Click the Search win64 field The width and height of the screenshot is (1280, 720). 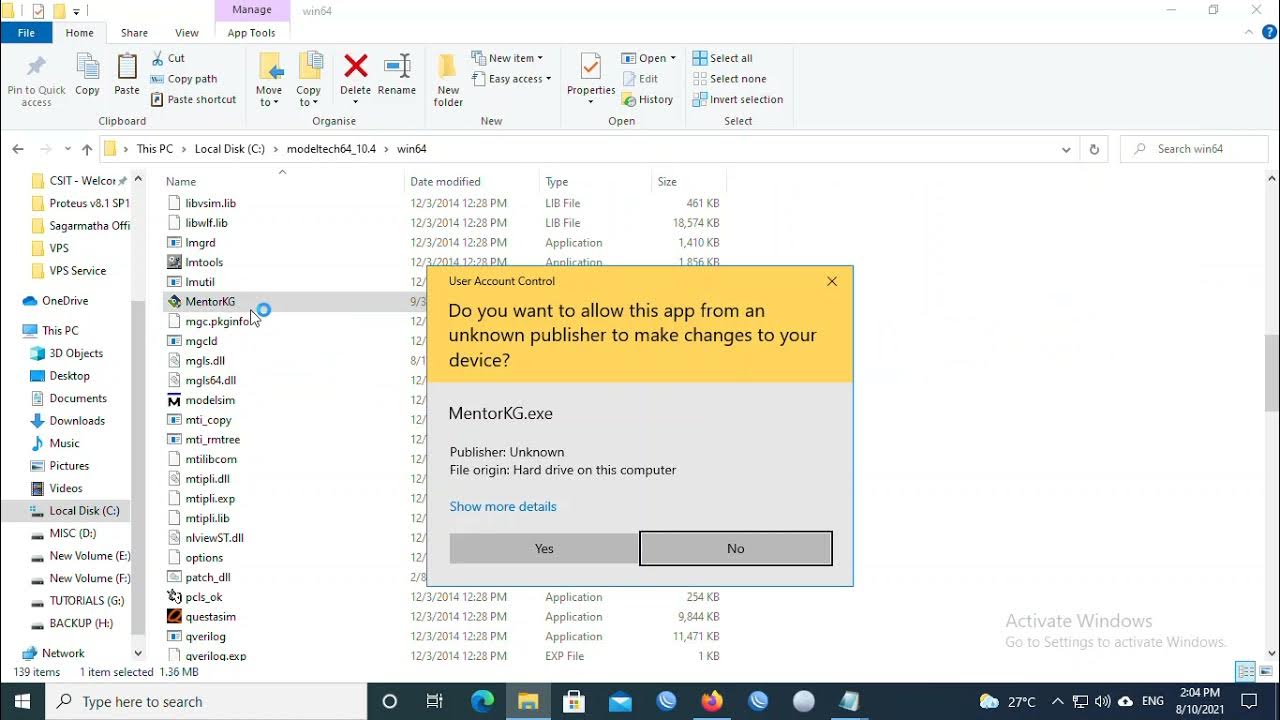1194,149
